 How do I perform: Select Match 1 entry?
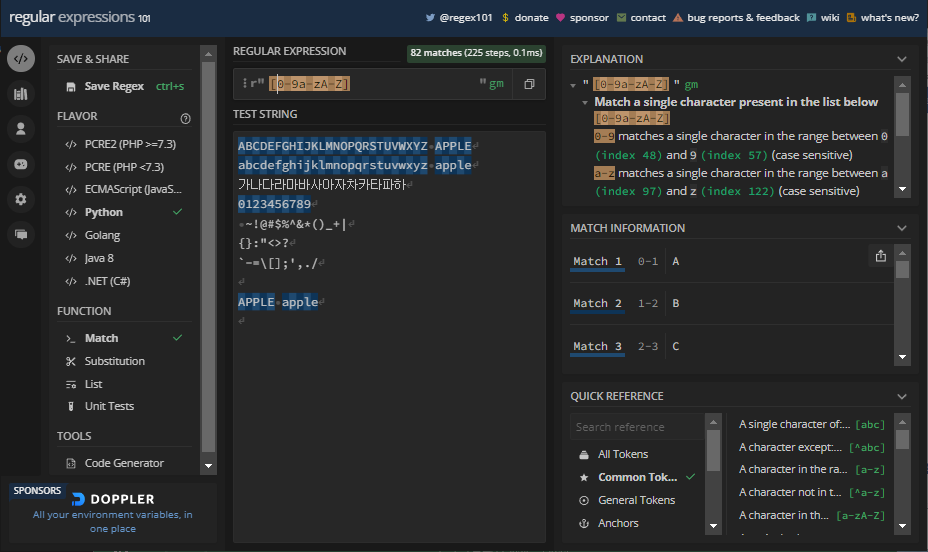coord(732,262)
